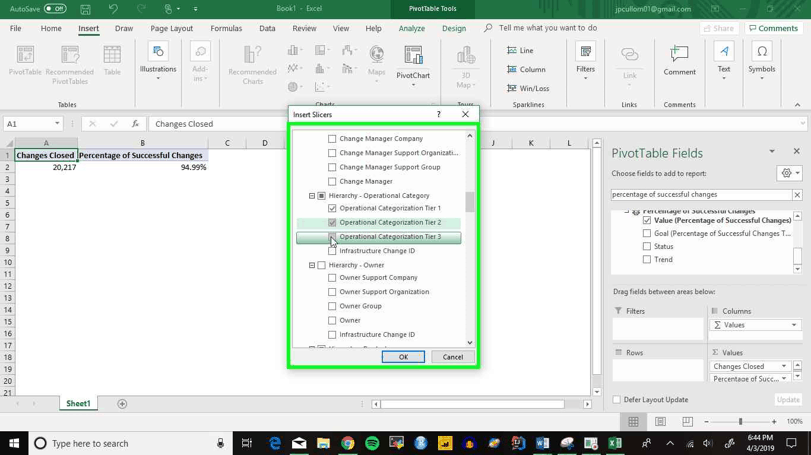Confirm Insert Slicers with OK
Viewport: 811px width, 455px height.
pyautogui.click(x=403, y=357)
